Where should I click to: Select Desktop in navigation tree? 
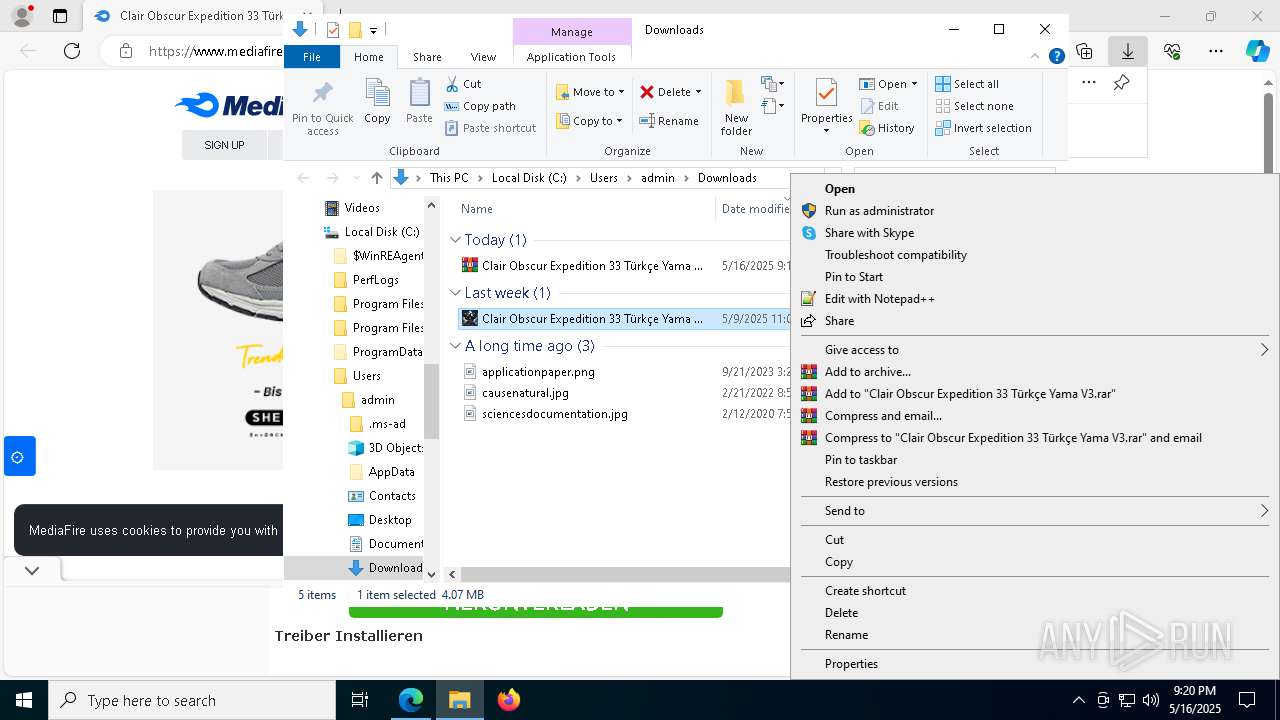click(x=390, y=520)
